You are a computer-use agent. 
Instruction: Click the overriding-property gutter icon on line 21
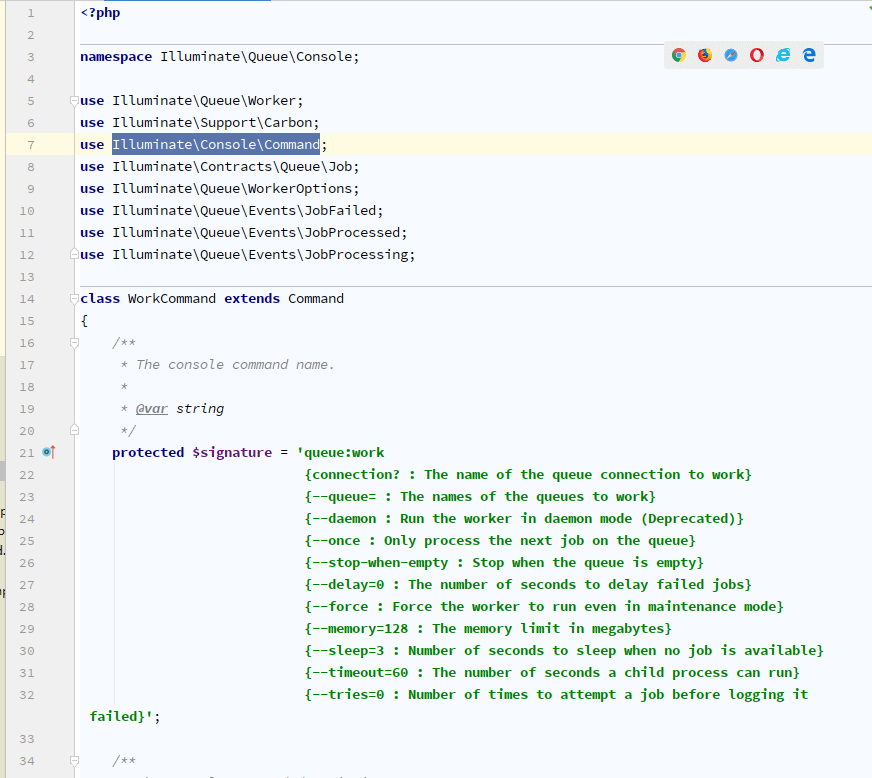(49, 452)
